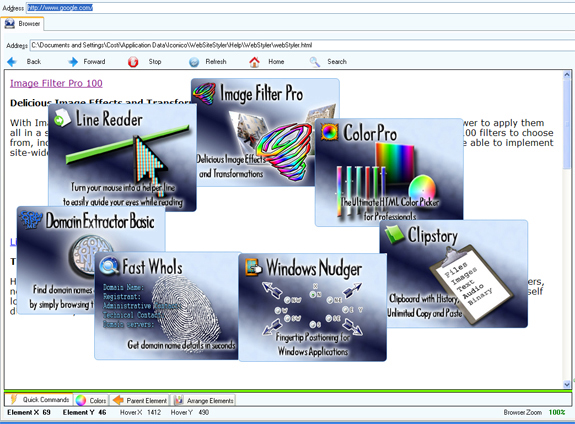Open the Arrange Elements tab
575x424 pixels.
point(204,400)
